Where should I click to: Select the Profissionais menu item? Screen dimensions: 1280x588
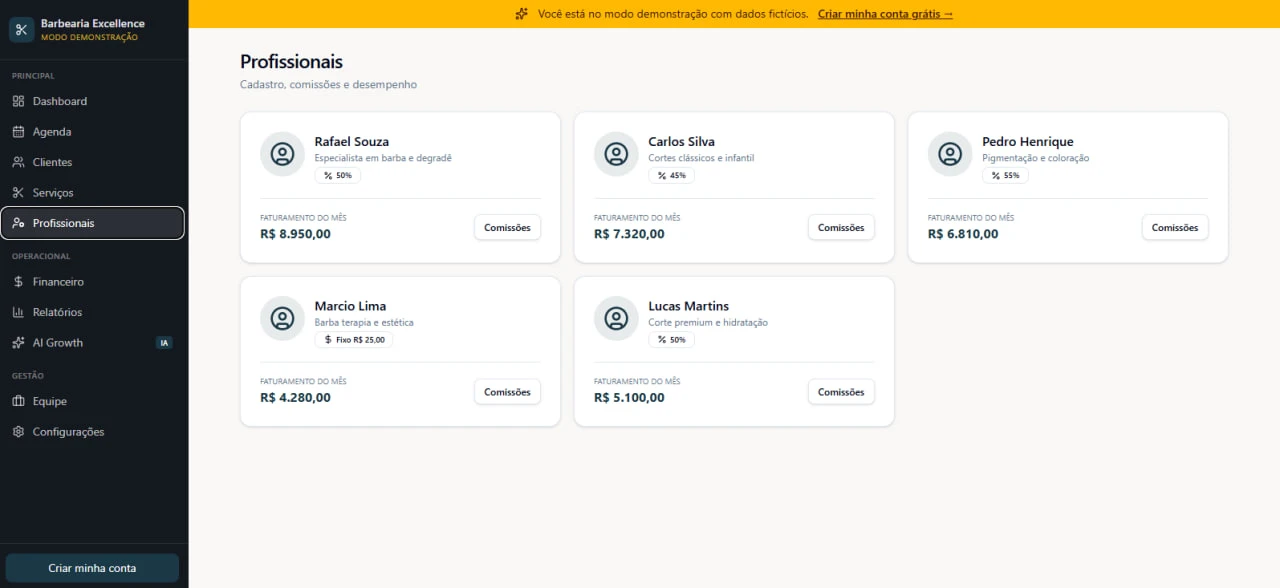tap(93, 223)
